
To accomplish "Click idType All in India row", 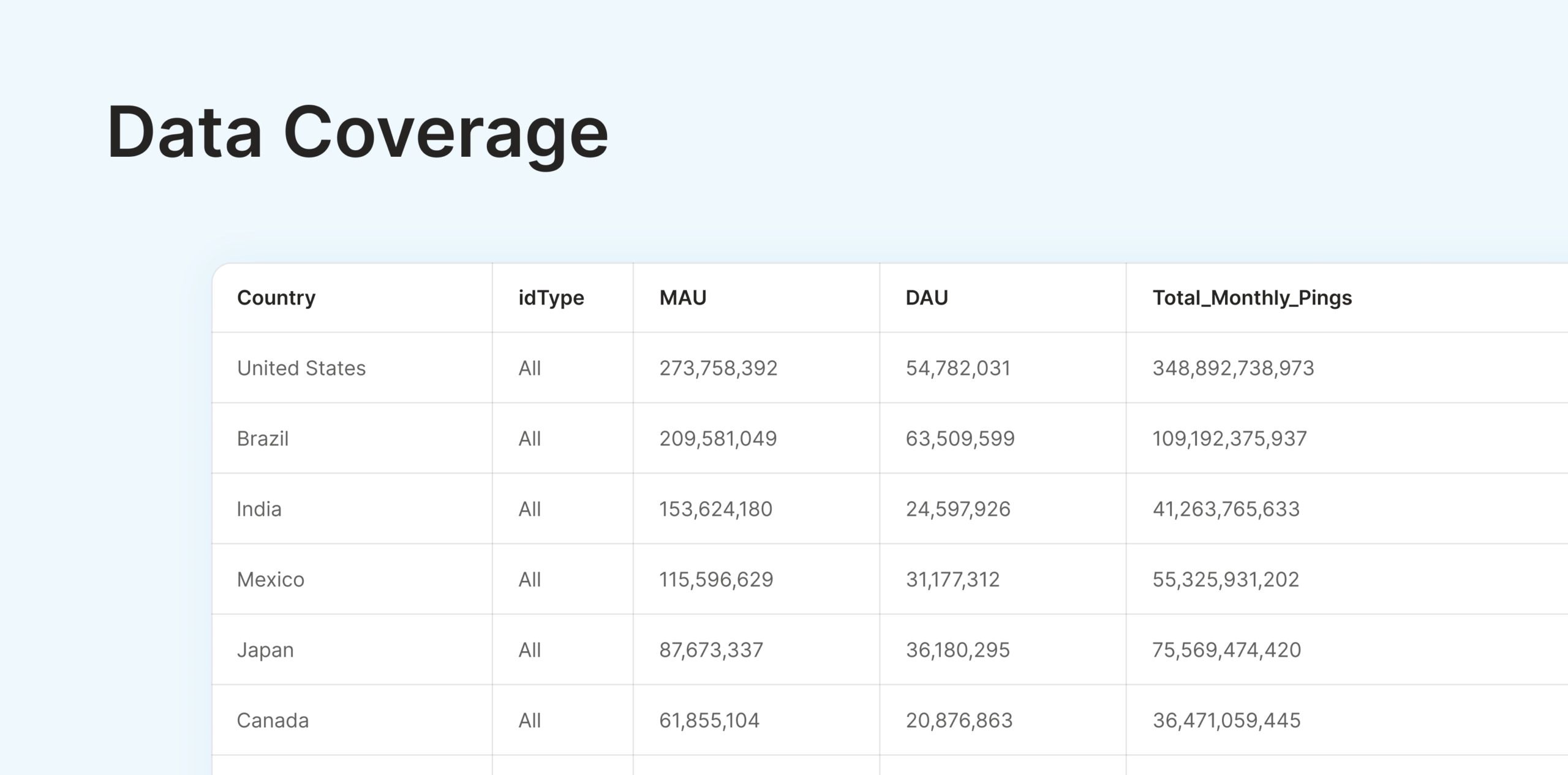I will [530, 509].
